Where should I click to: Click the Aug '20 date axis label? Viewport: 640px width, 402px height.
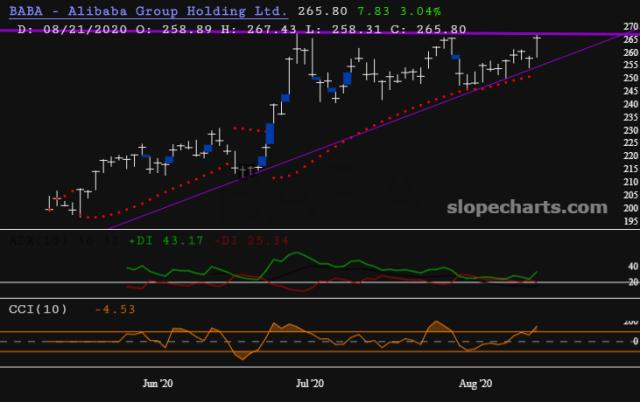[470, 383]
